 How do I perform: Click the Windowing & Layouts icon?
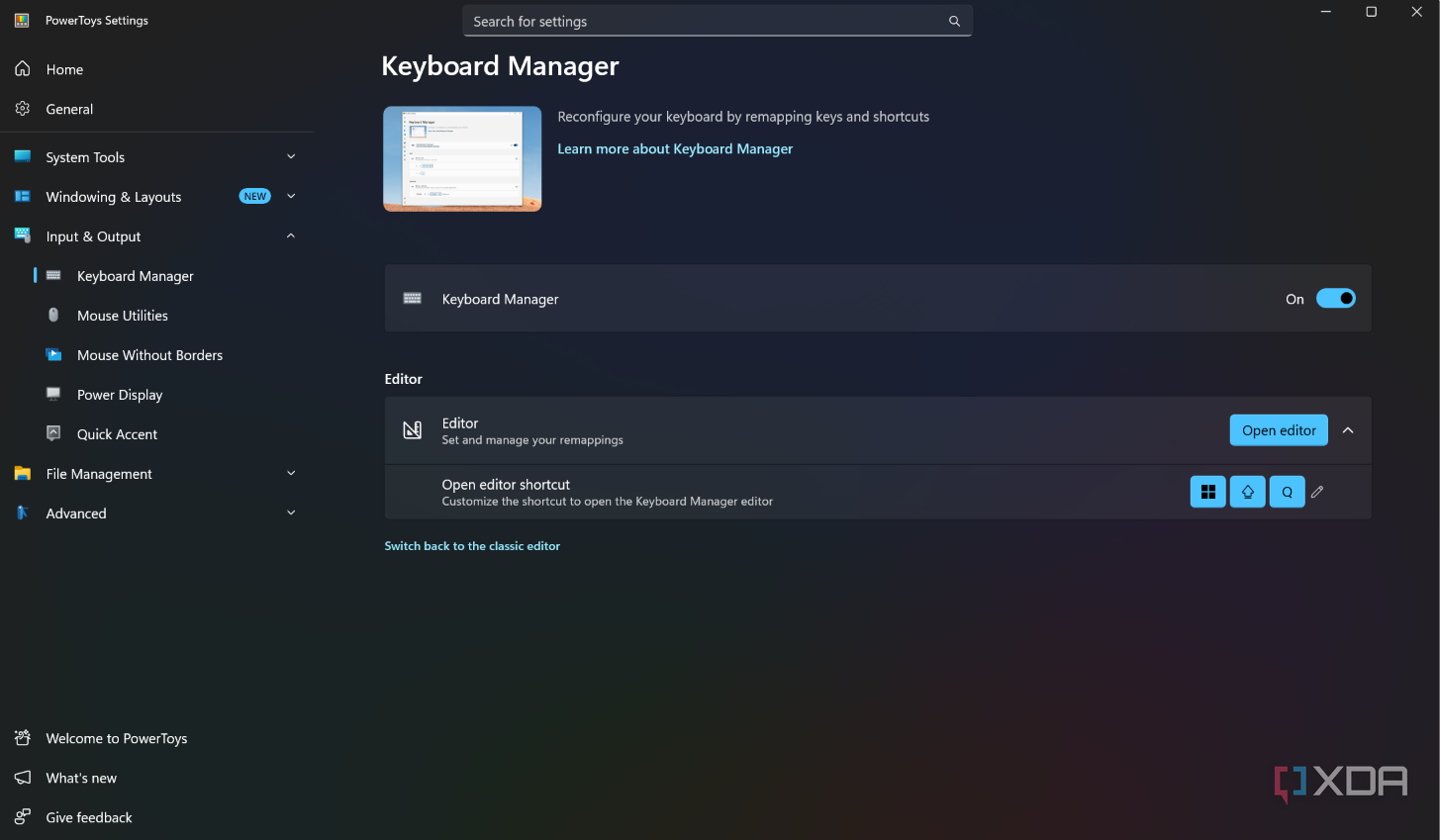tap(23, 196)
